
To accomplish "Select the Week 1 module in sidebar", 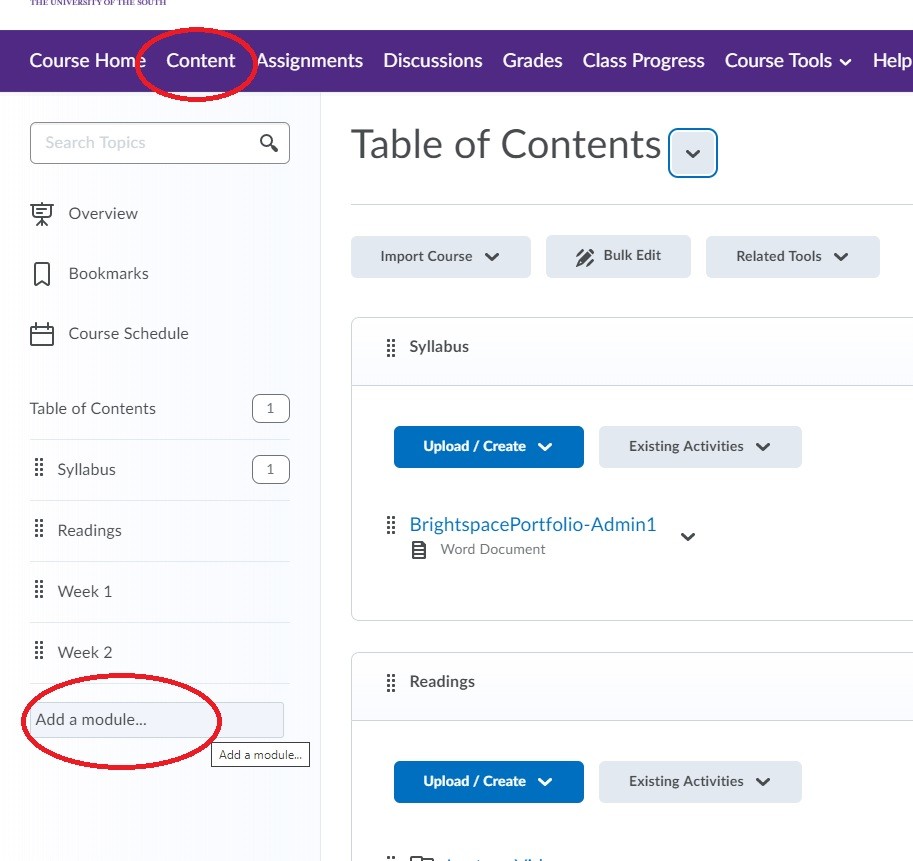I will pyautogui.click(x=84, y=591).
